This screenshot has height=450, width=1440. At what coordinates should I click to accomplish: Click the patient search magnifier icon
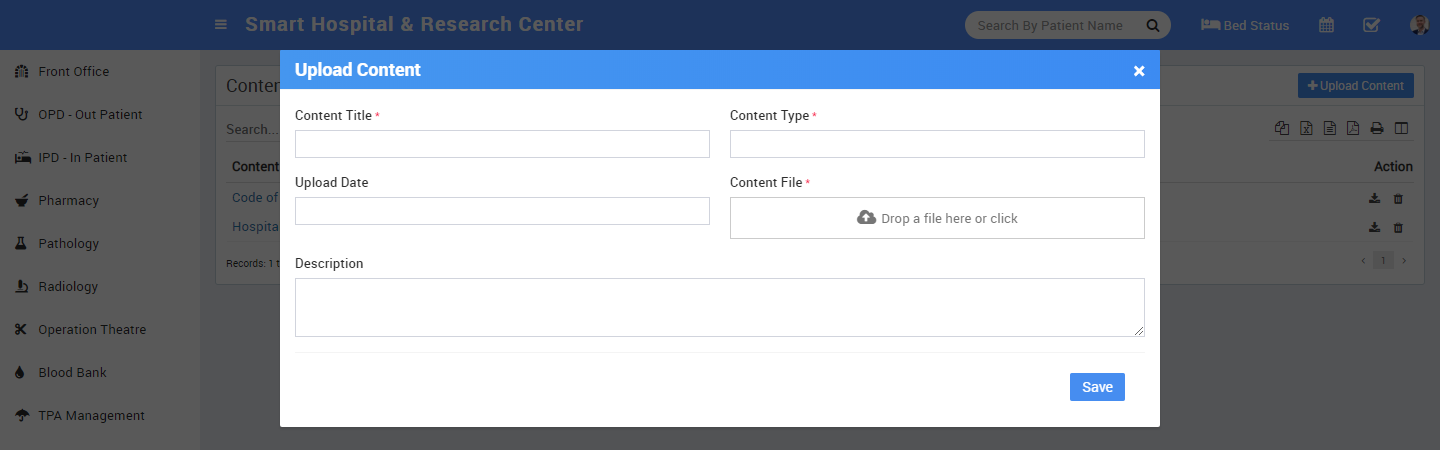pyautogui.click(x=1152, y=25)
